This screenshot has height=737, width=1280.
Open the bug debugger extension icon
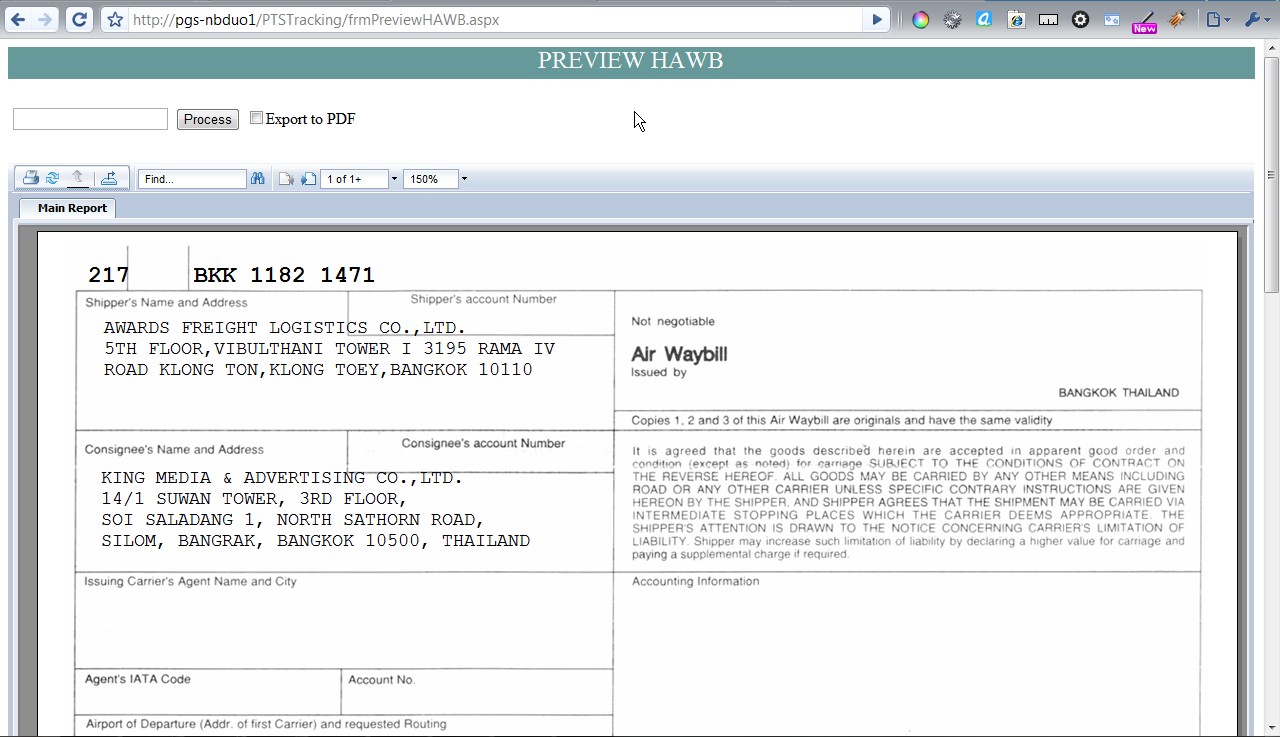(x=1177, y=19)
